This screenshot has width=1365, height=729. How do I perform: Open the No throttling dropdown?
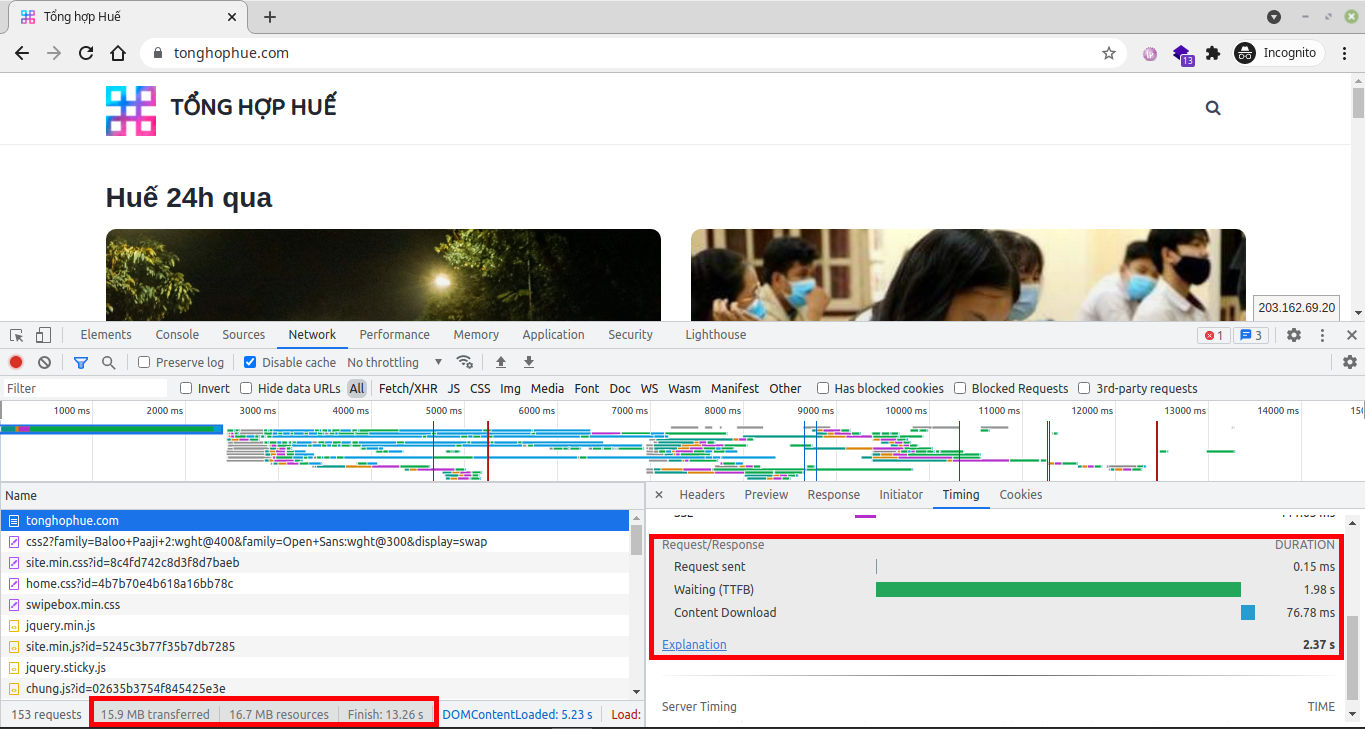pos(395,362)
